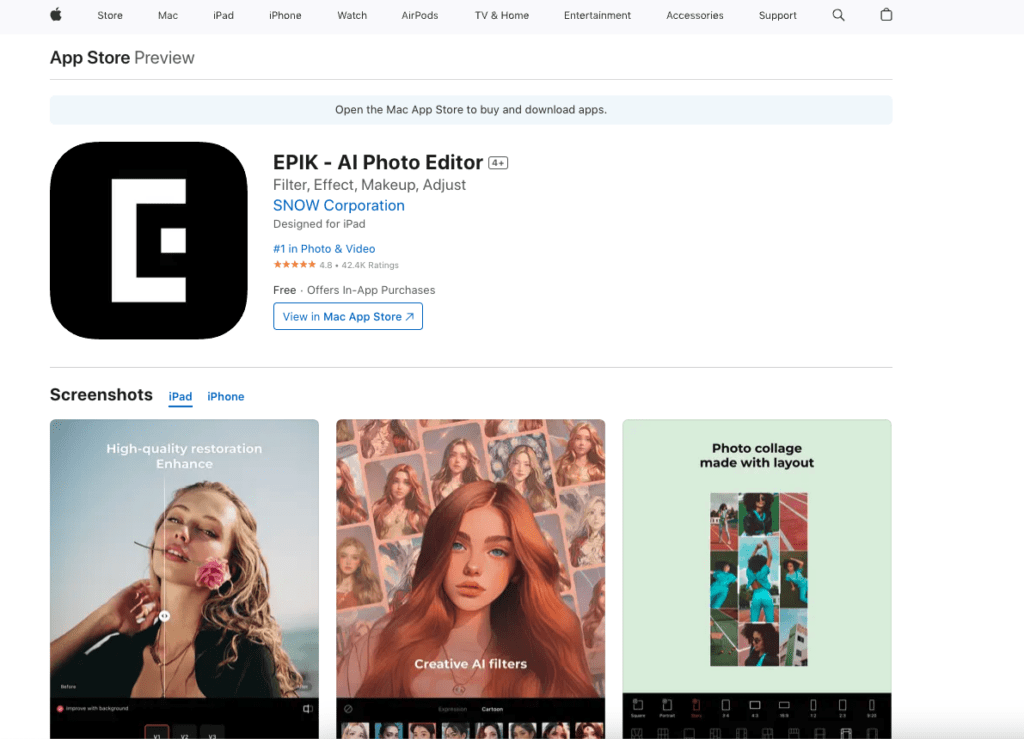Select the Expression tab in filters screenshot

(x=453, y=709)
